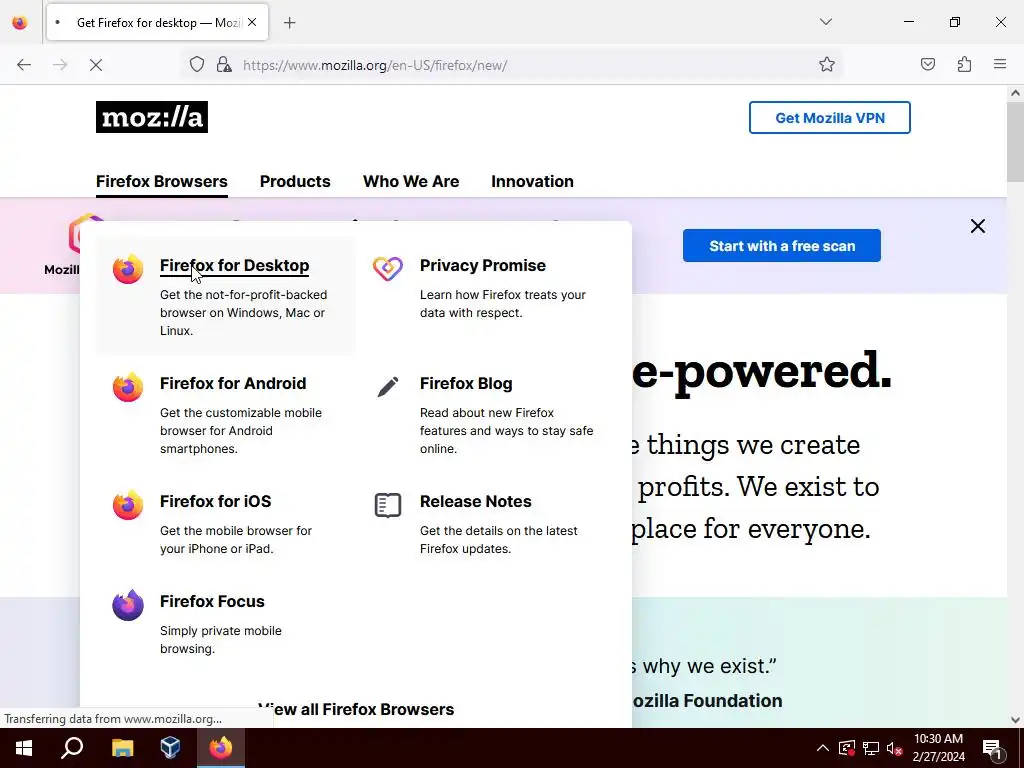Image resolution: width=1024 pixels, height=768 pixels.
Task: Click the page vertical scrollbar thumb
Action: click(1016, 142)
